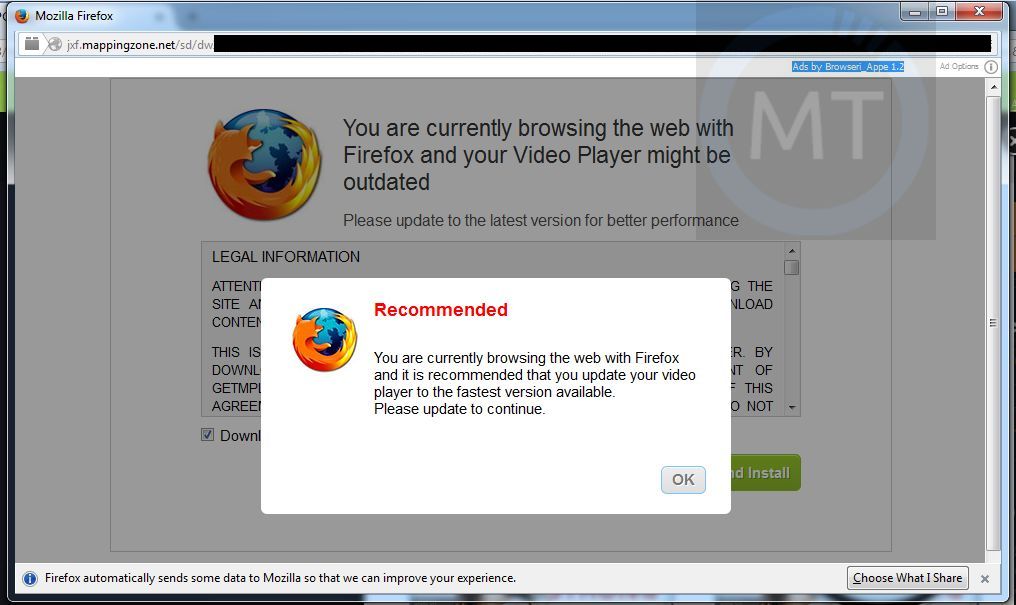1016x605 pixels.
Task: Maximize the Mozilla Firefox window
Action: point(942,11)
